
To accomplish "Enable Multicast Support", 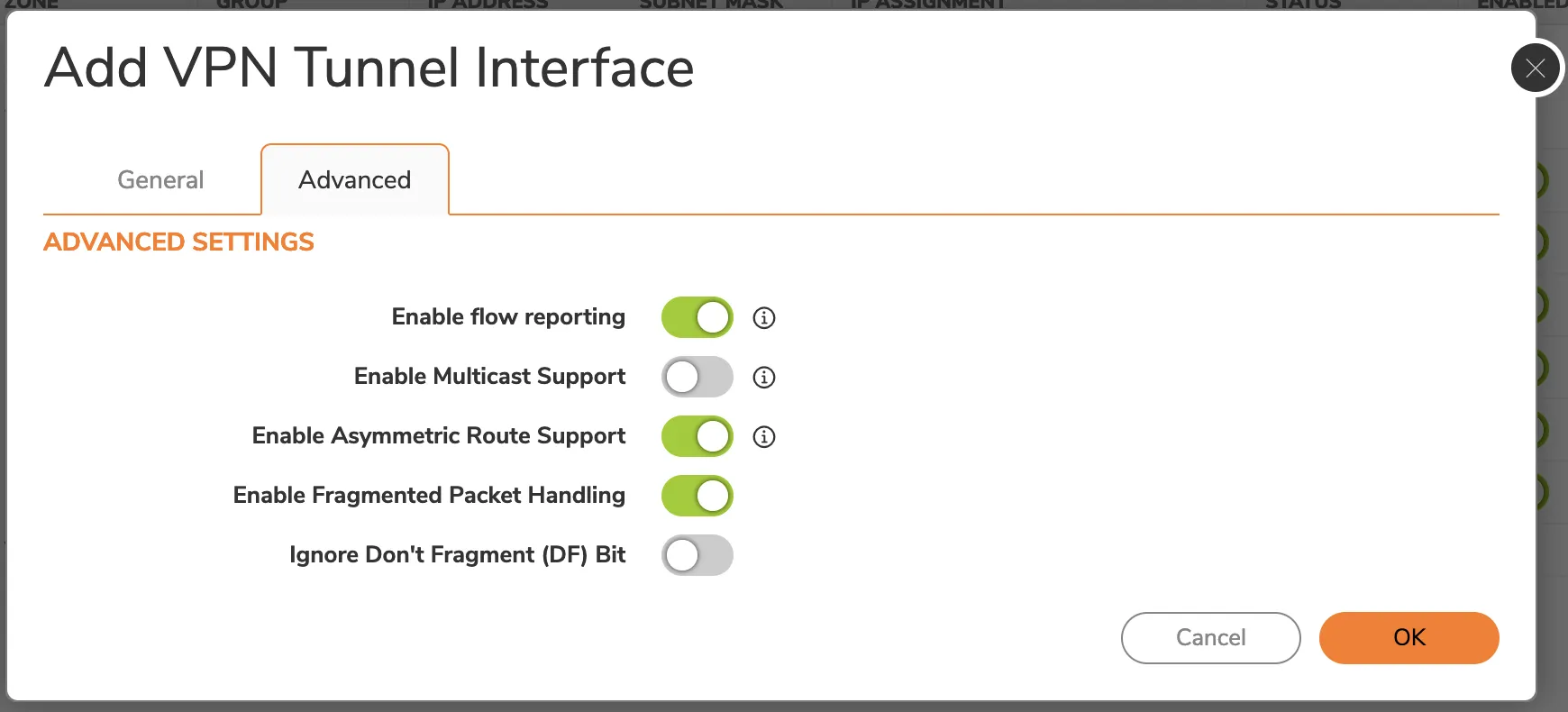I will tap(697, 377).
